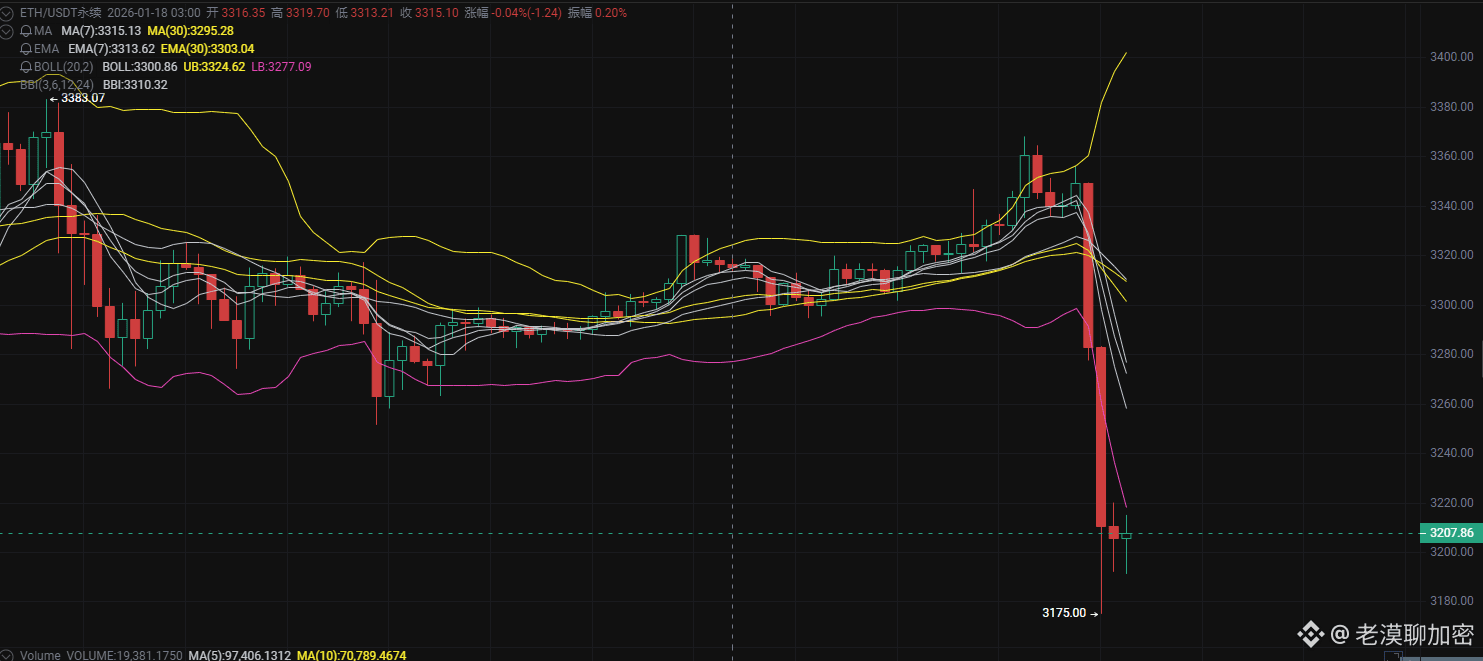Click the 3280.00 price axis label
Image resolution: width=1483 pixels, height=661 pixels.
pyautogui.click(x=1452, y=354)
